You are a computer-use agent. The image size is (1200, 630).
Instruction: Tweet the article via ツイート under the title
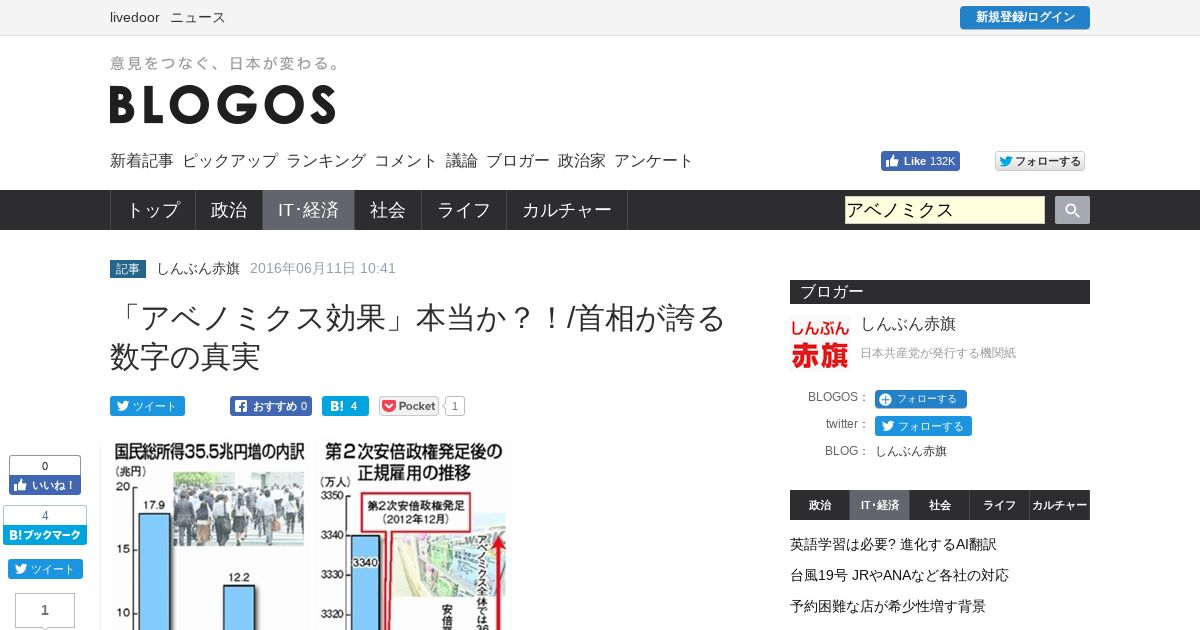click(x=147, y=406)
